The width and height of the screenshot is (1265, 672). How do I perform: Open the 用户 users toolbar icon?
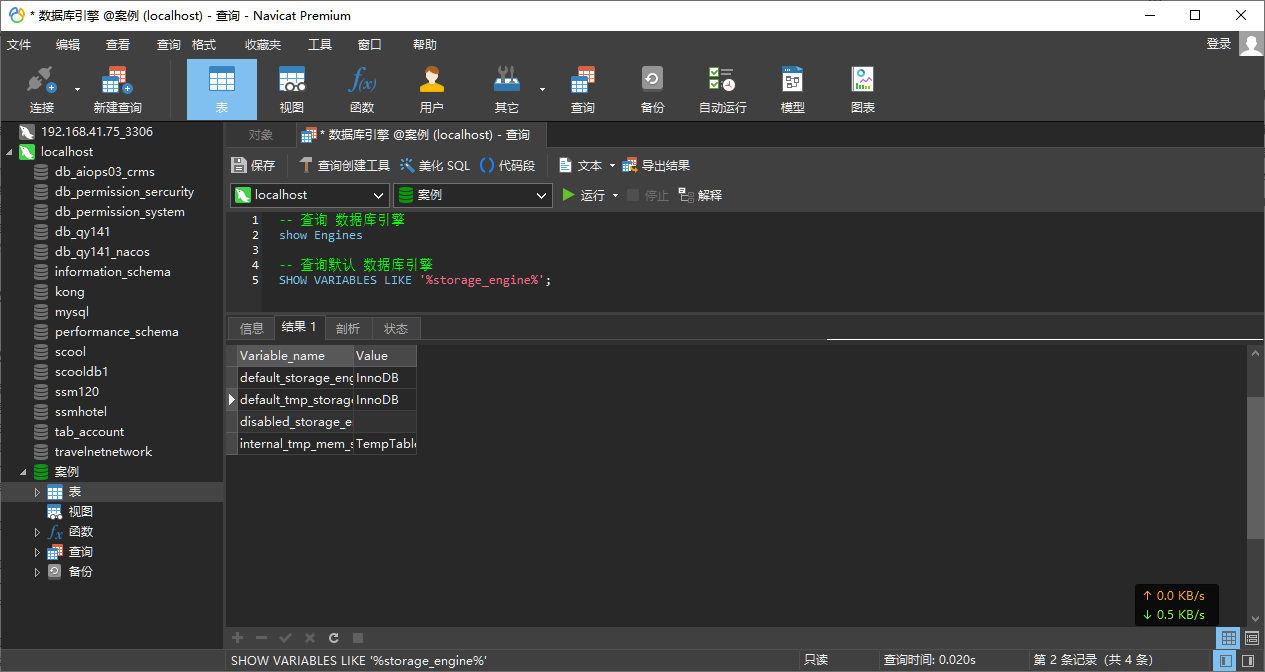click(432, 89)
